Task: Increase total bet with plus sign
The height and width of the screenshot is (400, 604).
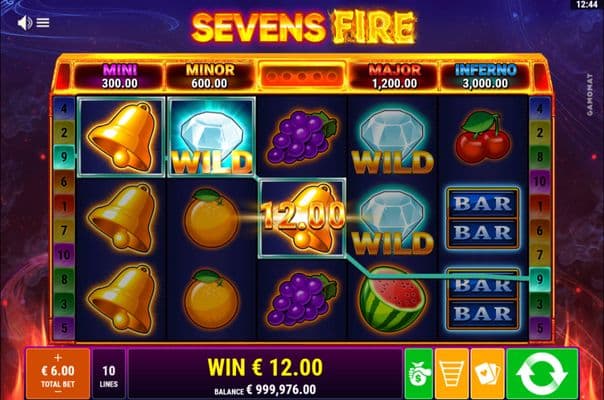Action: (58, 358)
